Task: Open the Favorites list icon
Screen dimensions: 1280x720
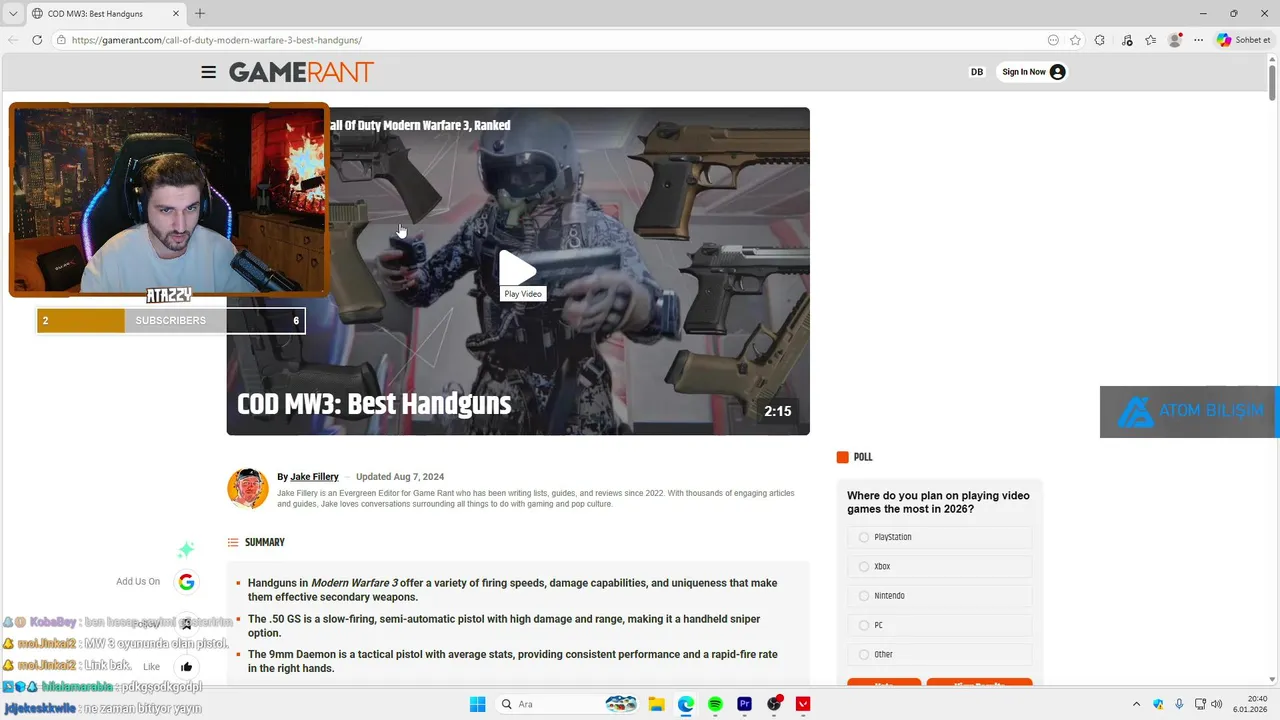Action: pyautogui.click(x=1150, y=40)
